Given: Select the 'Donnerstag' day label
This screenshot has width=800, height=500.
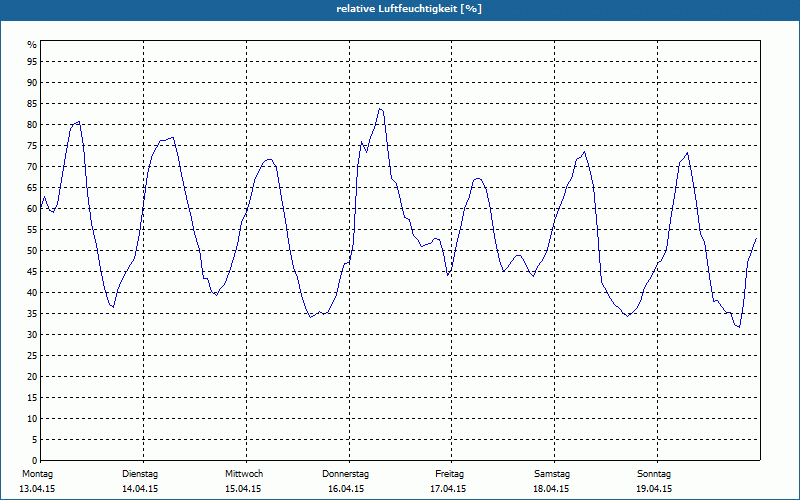Looking at the screenshot, I should coord(345,474).
